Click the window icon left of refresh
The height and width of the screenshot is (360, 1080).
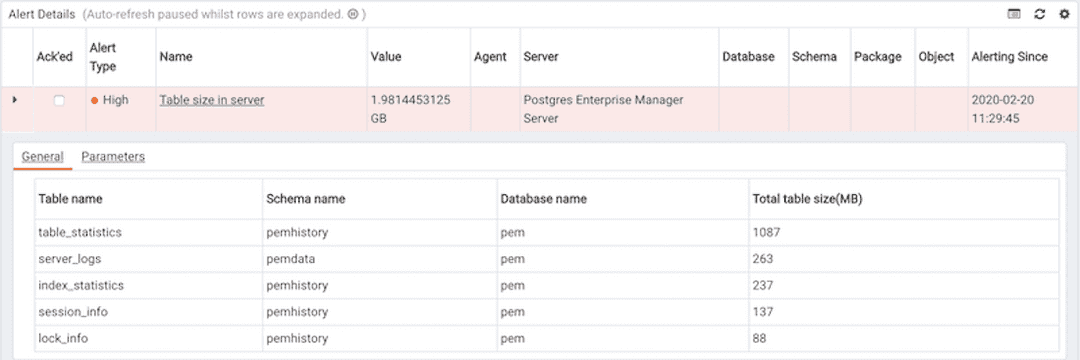[1015, 14]
